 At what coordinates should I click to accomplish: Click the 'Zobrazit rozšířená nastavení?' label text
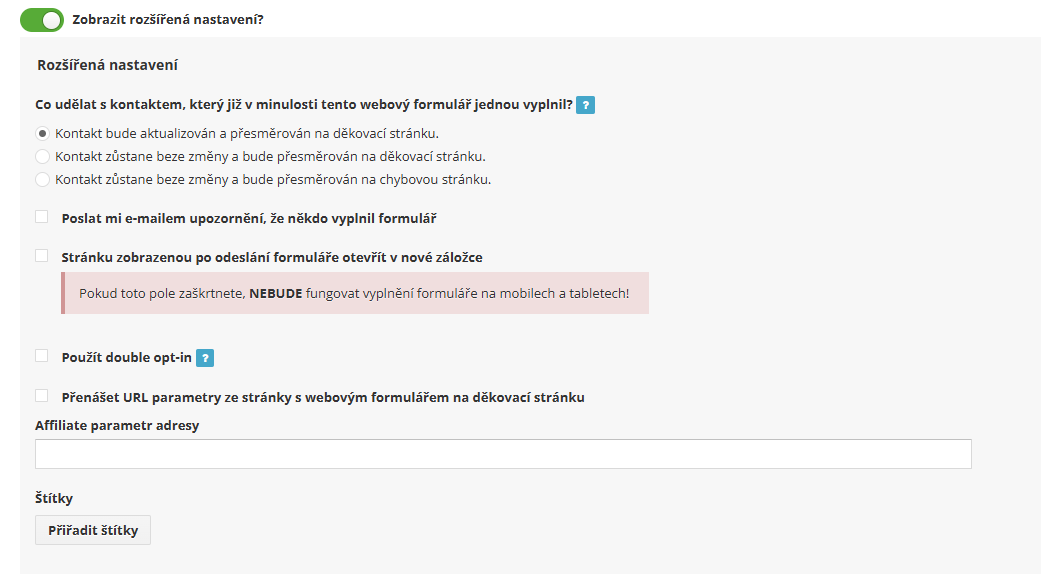(168, 20)
